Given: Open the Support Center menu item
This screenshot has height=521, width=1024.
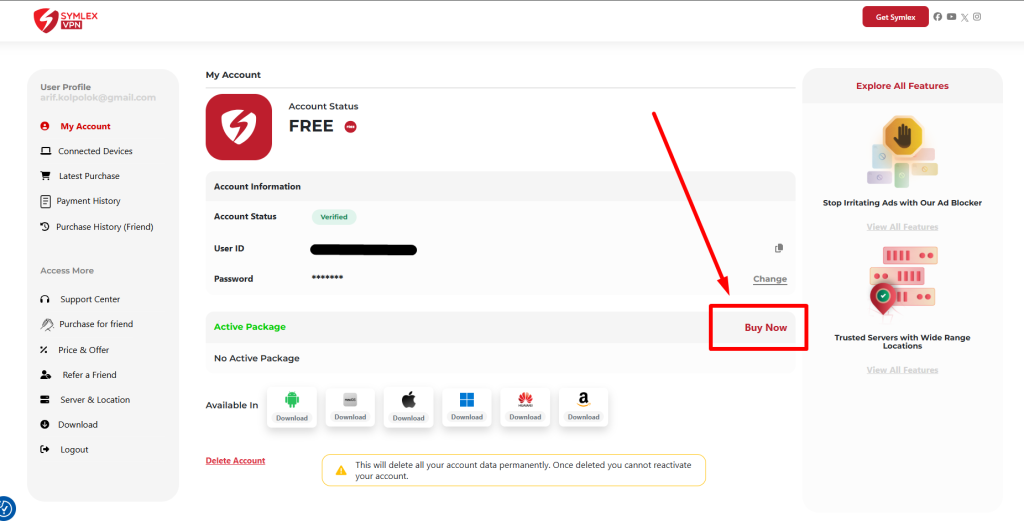Looking at the screenshot, I should tap(90, 299).
